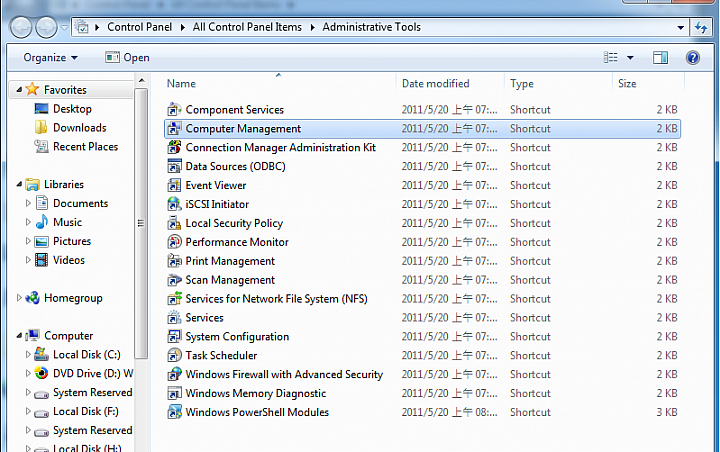Click the Connection Manager Administration Kit icon

point(174,147)
